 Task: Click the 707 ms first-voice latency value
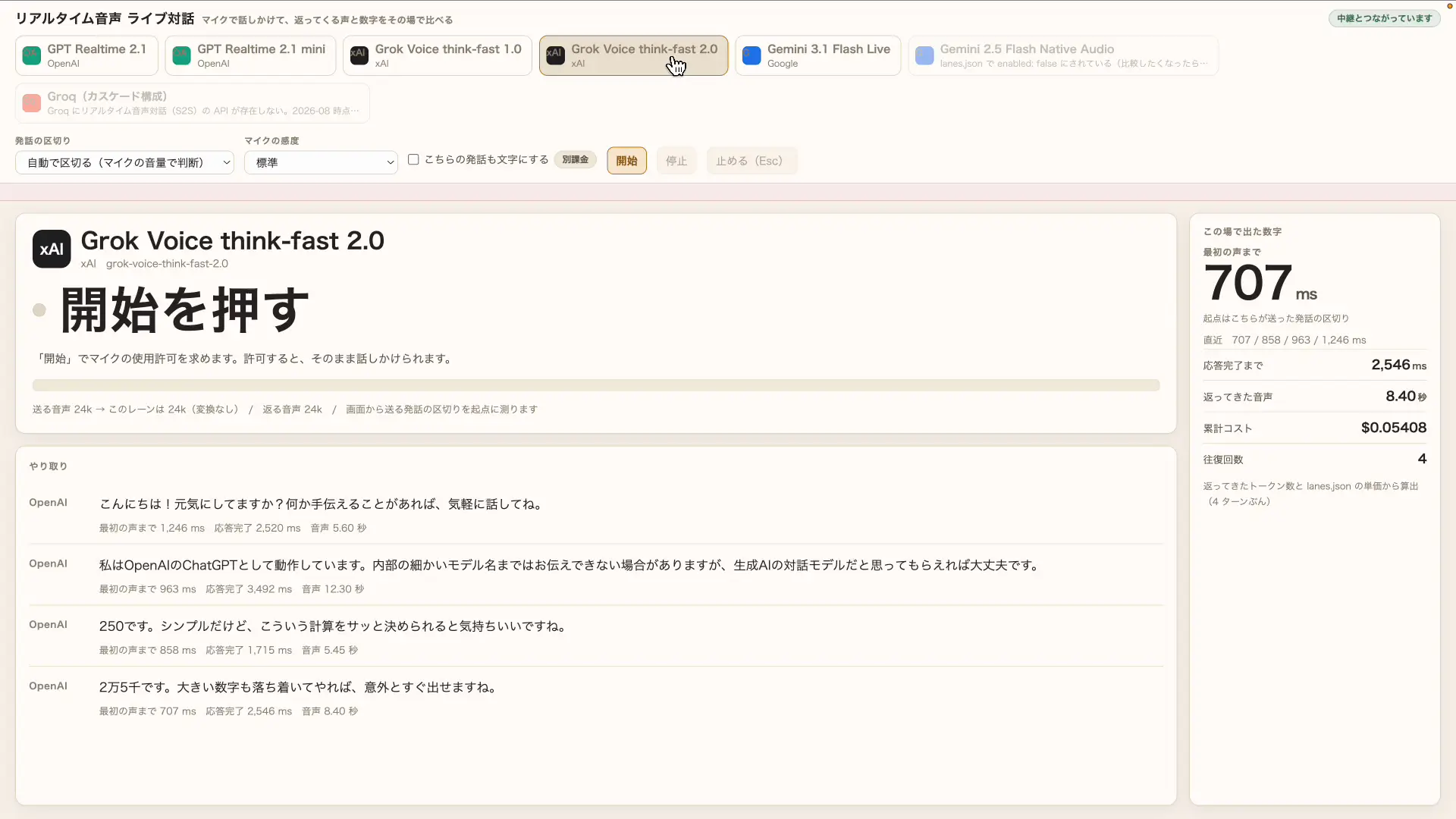tap(1260, 284)
